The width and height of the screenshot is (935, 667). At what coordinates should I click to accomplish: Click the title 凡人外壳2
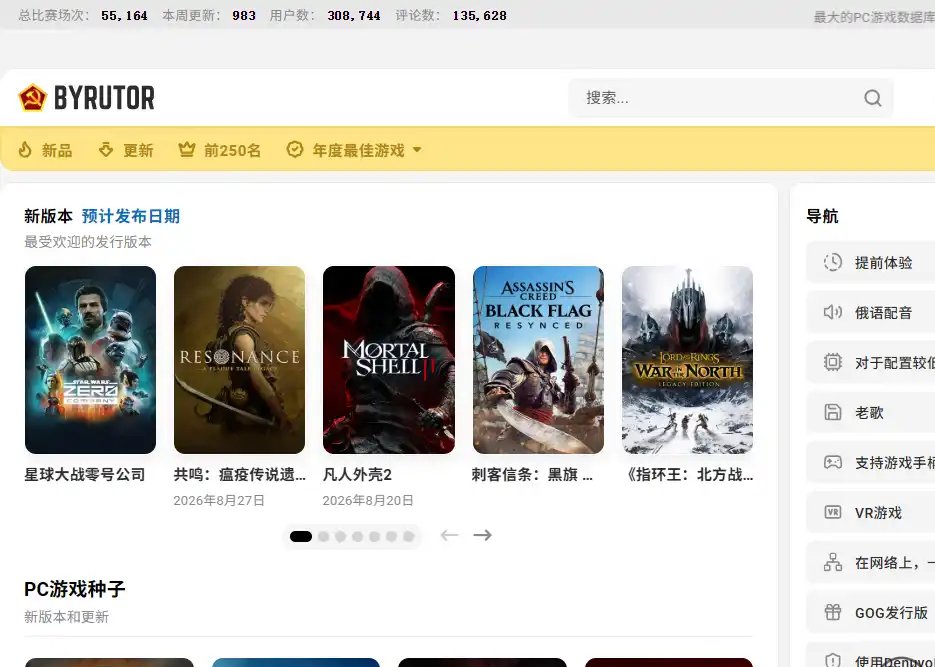click(x=357, y=474)
